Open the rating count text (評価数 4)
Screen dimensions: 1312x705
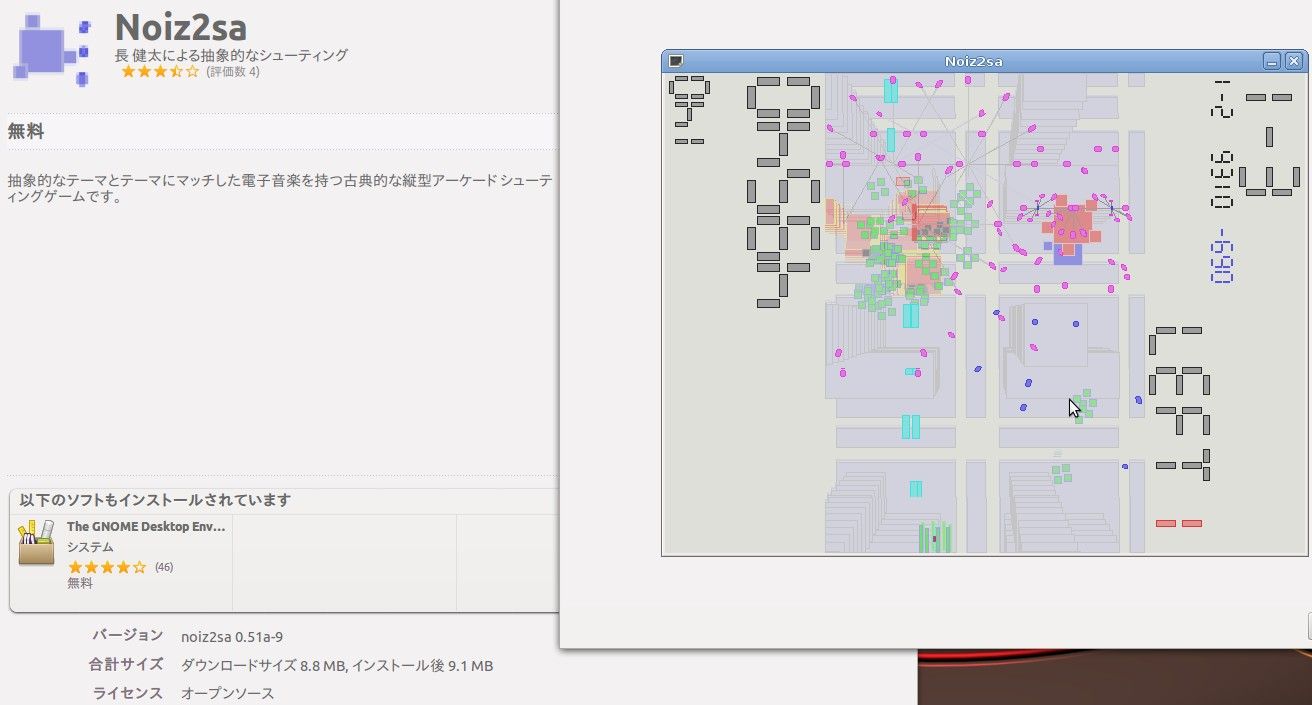point(233,72)
